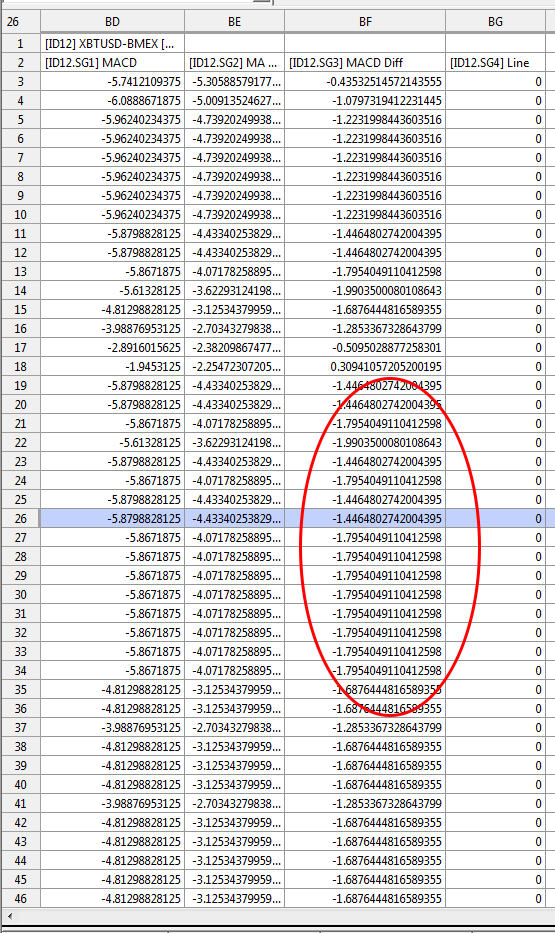The image size is (555, 933).
Task: Select cell -5.00913524627... in row 4
Action: tap(234, 101)
